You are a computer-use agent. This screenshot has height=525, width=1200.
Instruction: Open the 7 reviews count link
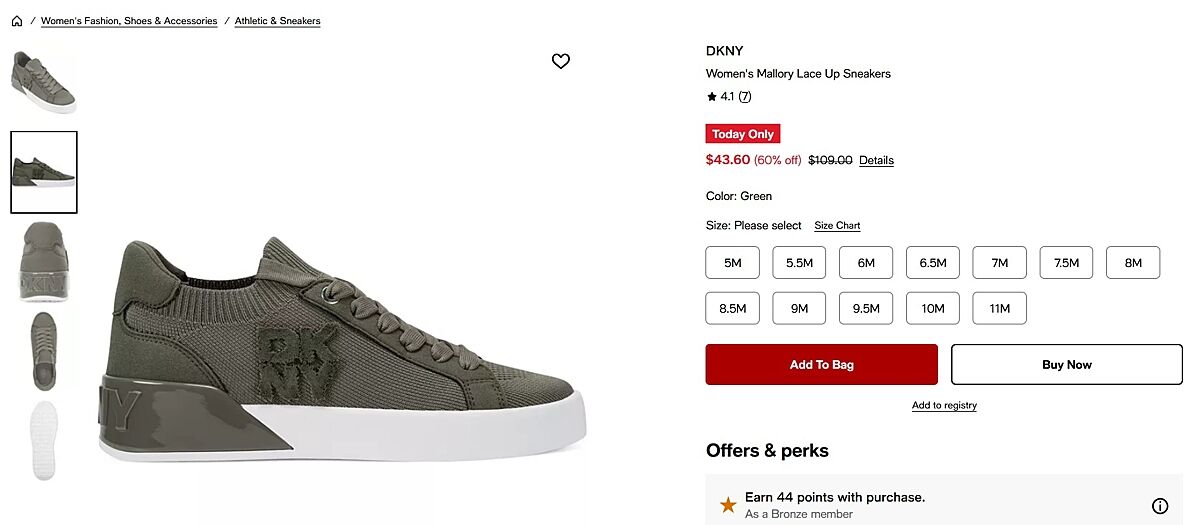pos(745,97)
